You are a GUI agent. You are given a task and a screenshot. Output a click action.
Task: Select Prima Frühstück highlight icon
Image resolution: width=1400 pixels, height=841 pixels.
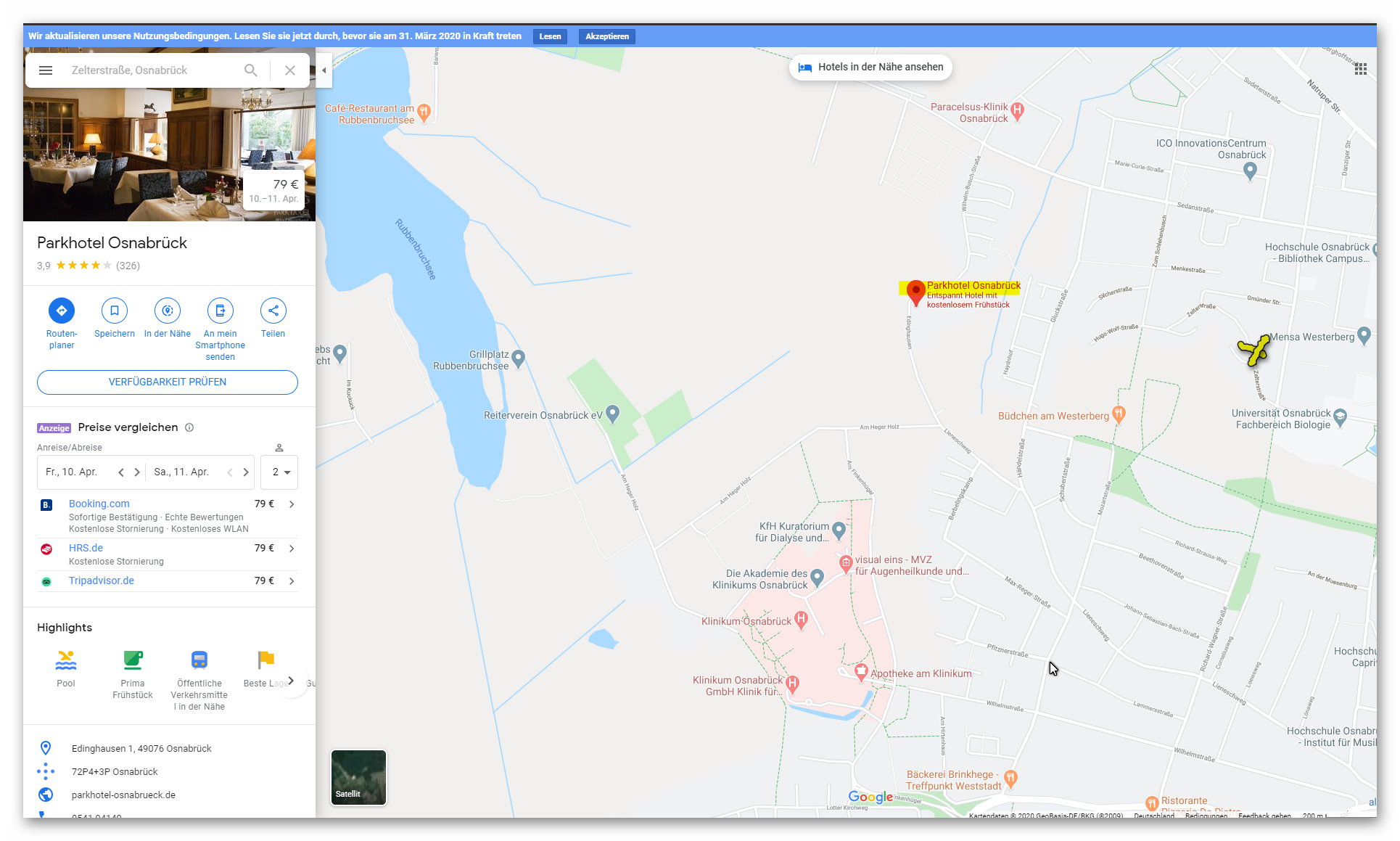click(x=133, y=660)
